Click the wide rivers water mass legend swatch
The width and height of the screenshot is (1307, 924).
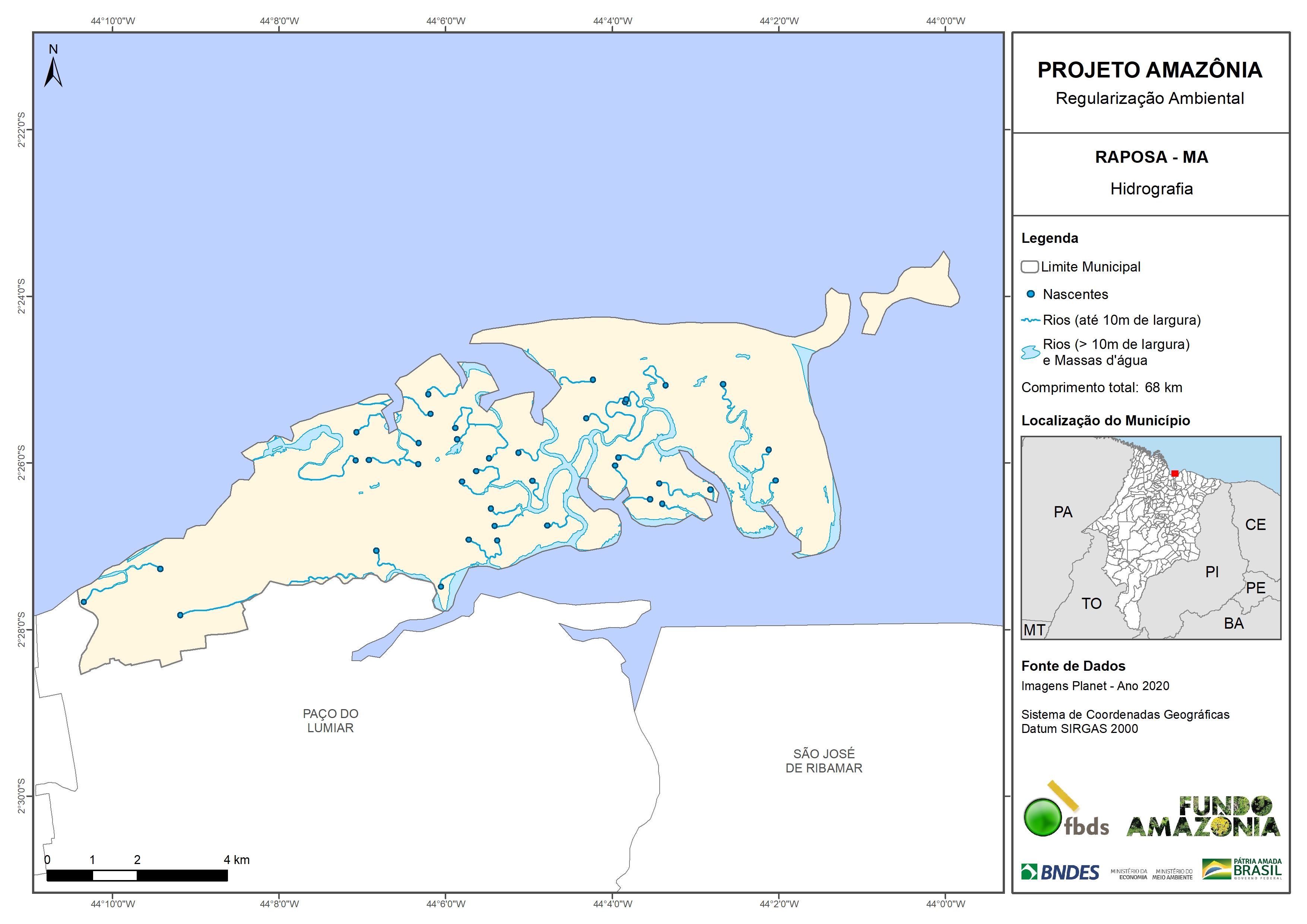(x=1030, y=352)
